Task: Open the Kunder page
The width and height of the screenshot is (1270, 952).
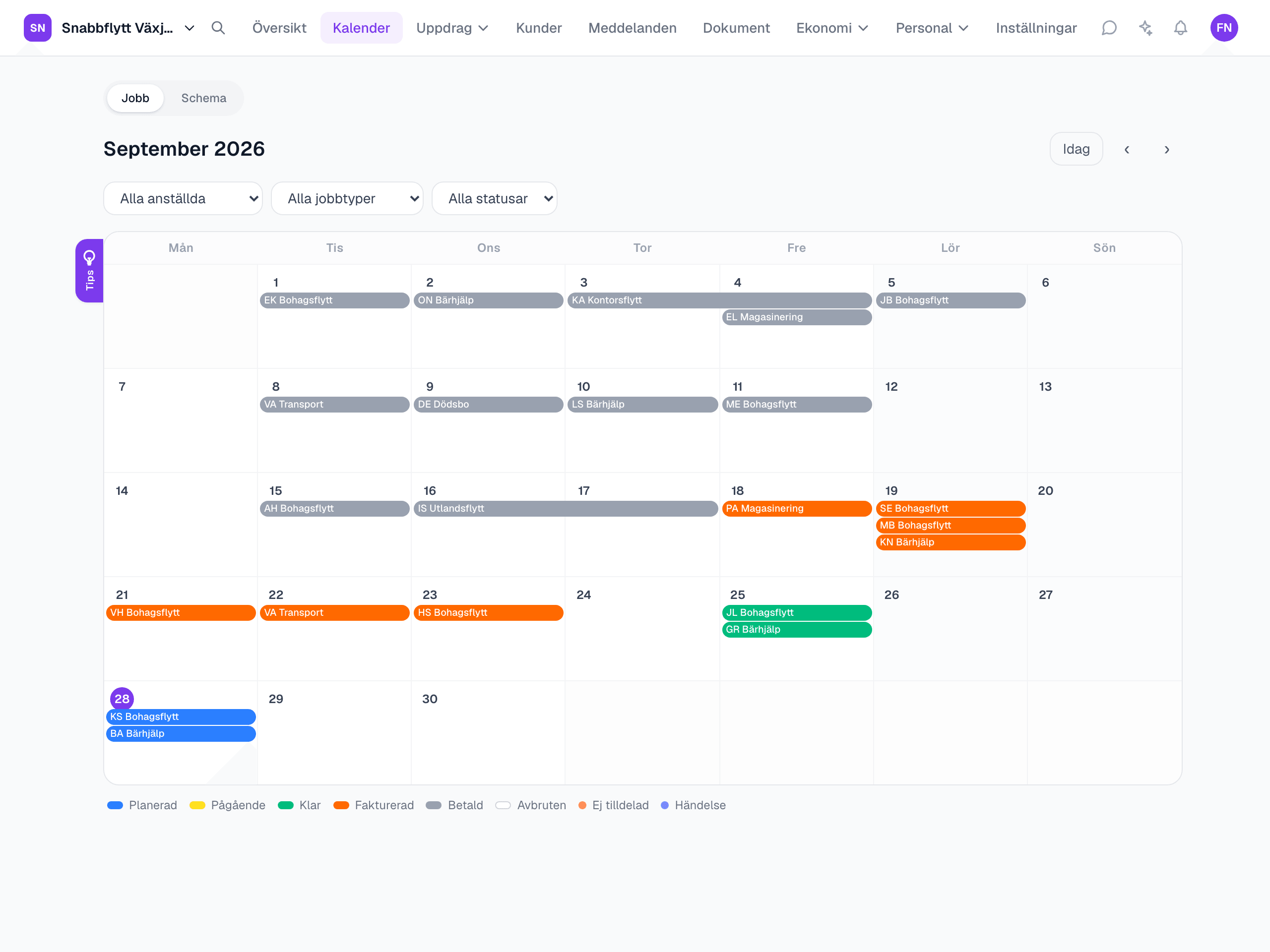Action: coord(539,28)
